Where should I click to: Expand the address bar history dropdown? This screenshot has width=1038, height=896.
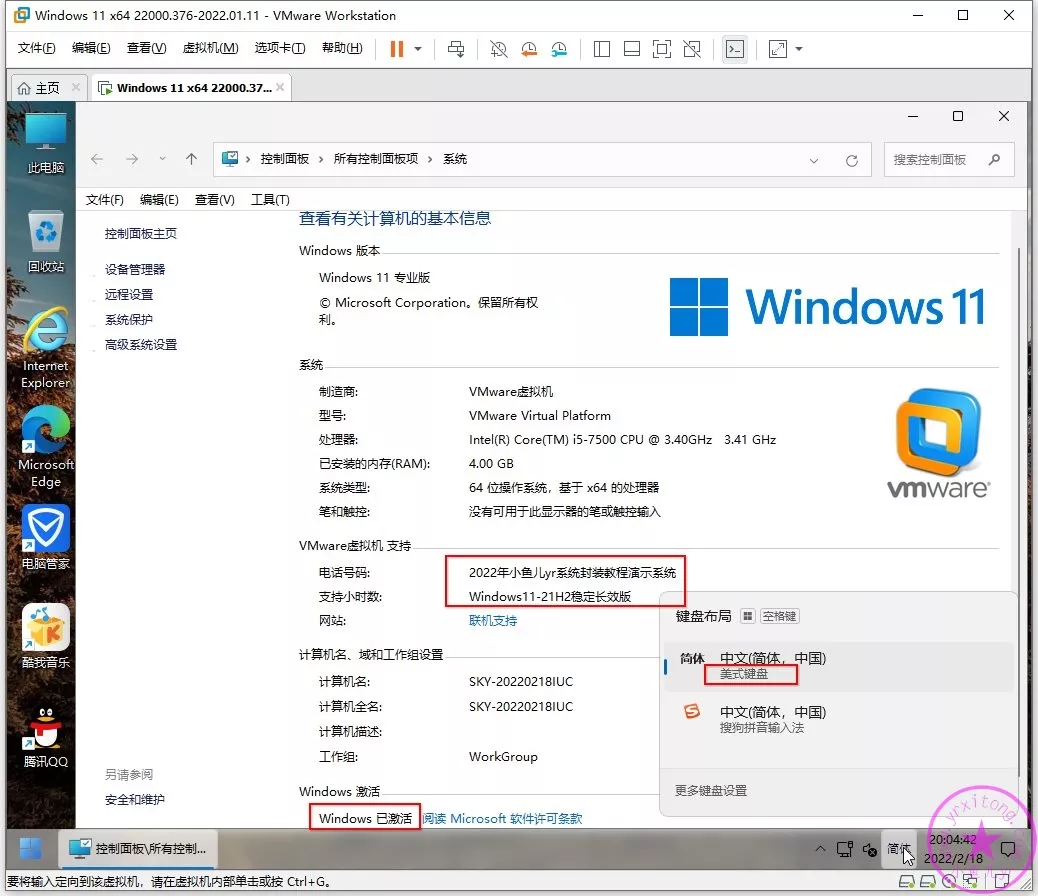814,160
